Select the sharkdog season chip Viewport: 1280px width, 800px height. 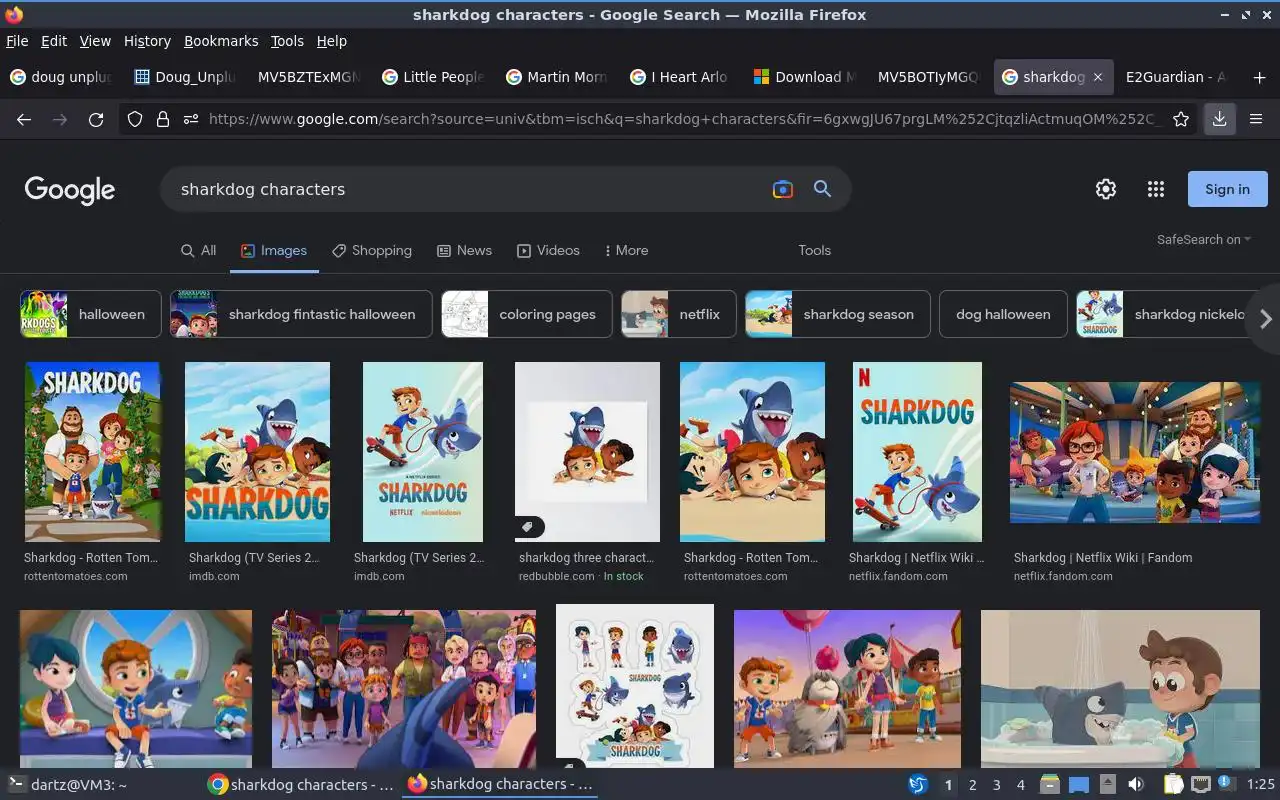coord(838,314)
